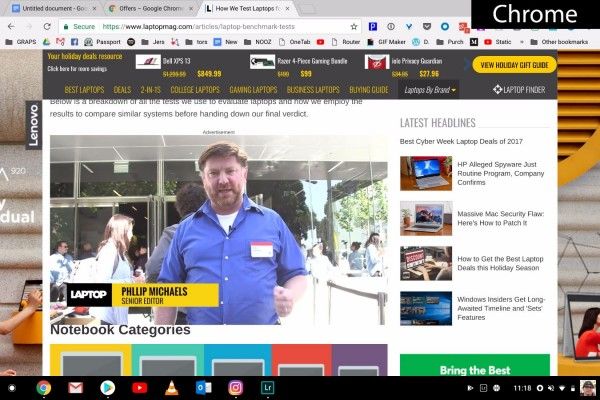Click the Holiday Laptop Deals article thumbnail

(x=426, y=263)
